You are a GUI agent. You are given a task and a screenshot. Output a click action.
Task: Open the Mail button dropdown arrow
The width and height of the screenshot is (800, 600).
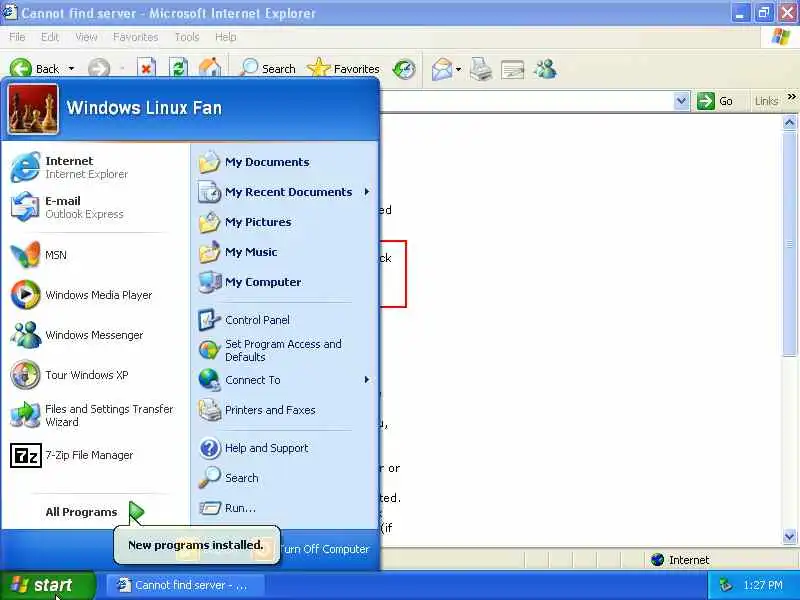pyautogui.click(x=458, y=69)
